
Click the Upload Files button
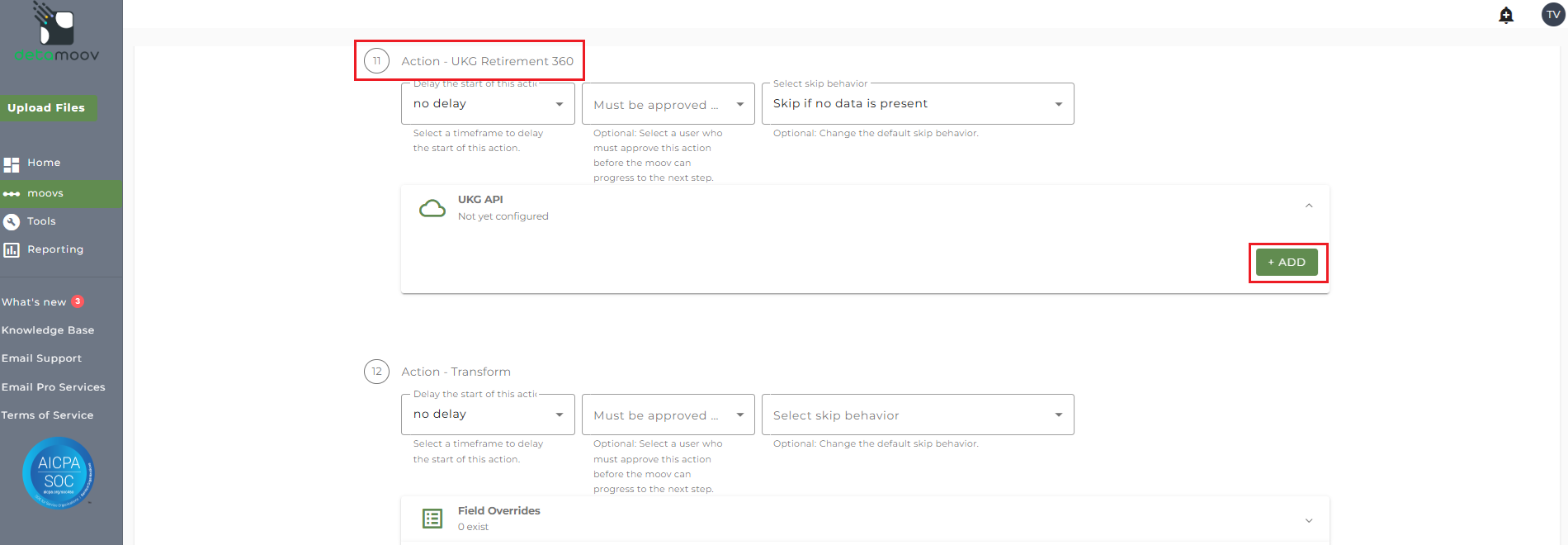[46, 108]
